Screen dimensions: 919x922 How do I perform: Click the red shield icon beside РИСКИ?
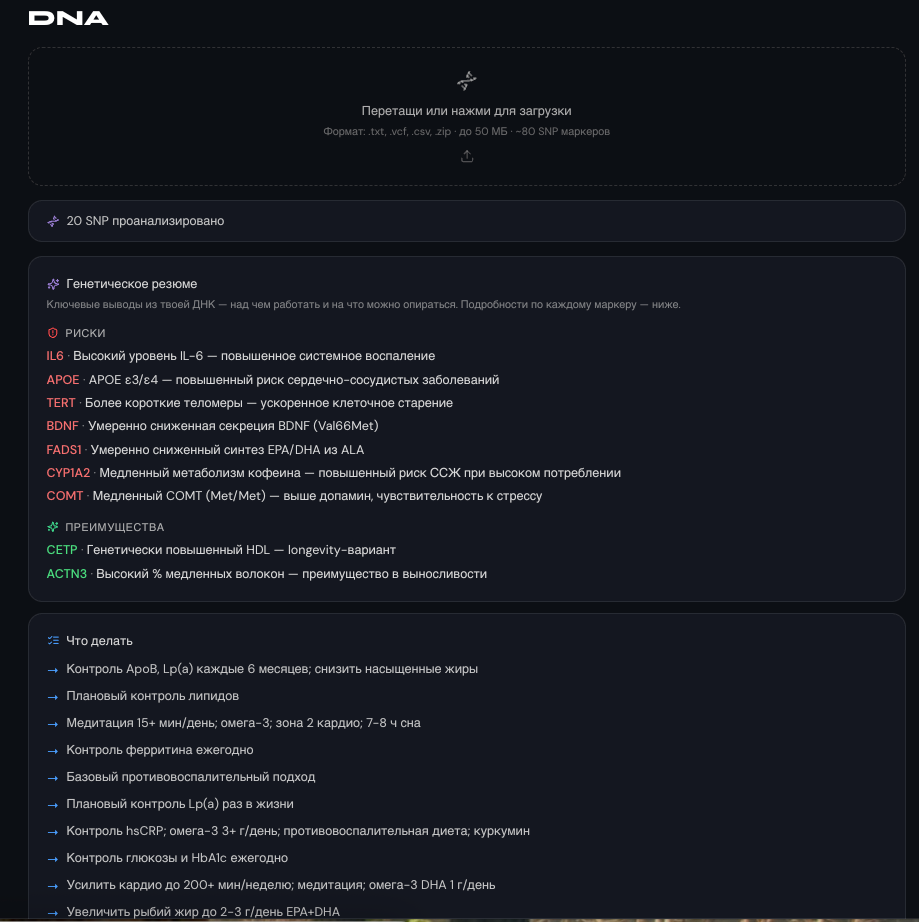[53, 333]
